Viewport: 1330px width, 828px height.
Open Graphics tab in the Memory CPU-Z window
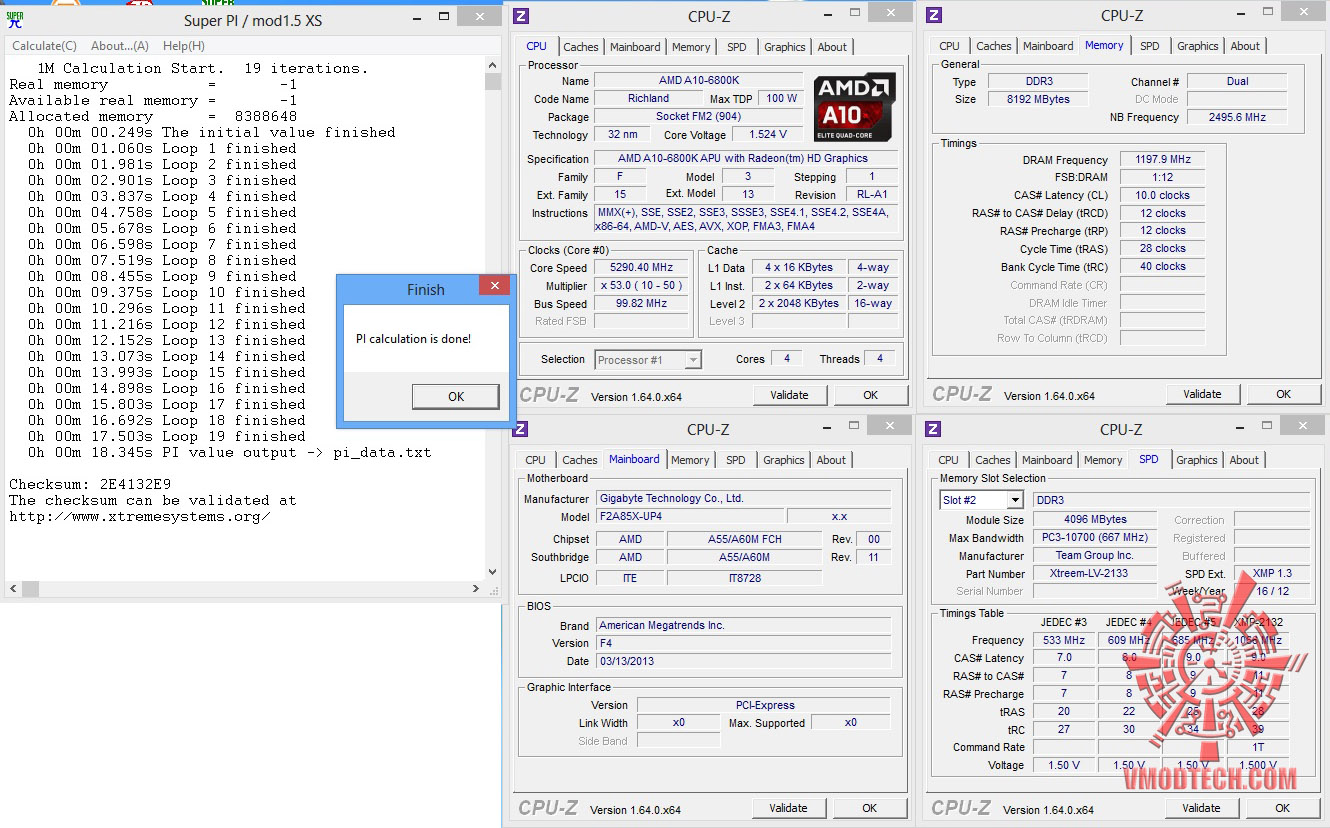(1198, 46)
